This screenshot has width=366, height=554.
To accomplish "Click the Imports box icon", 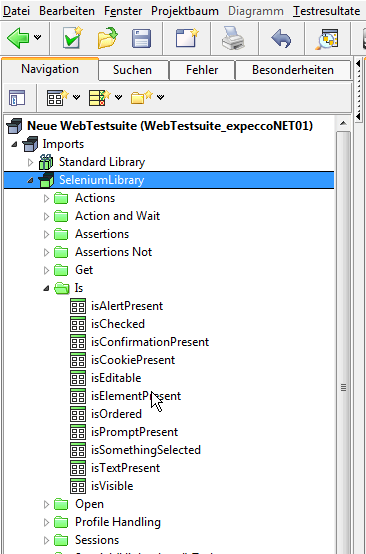I will coord(30,144).
